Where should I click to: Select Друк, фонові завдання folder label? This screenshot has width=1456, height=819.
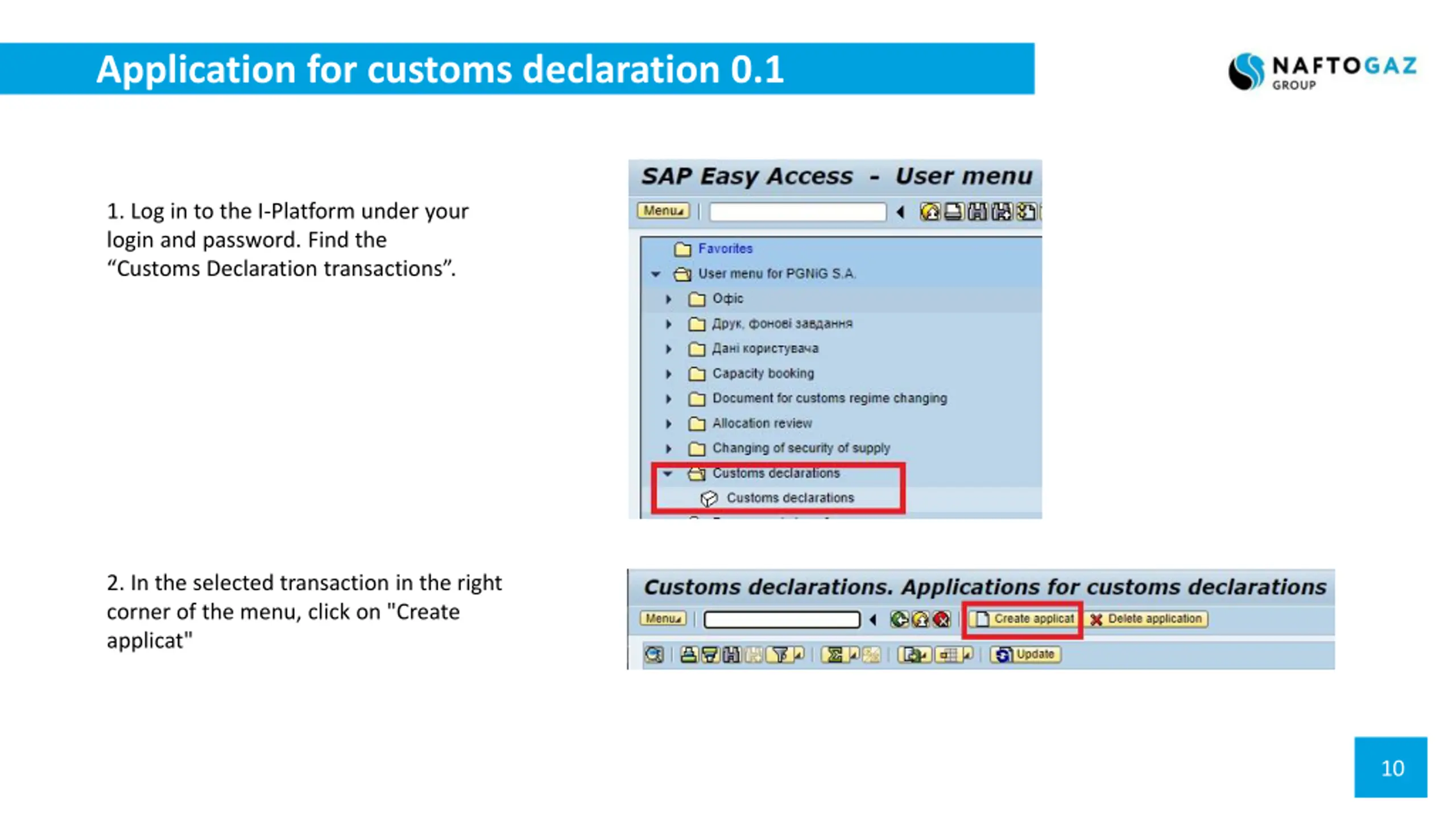pyautogui.click(x=782, y=324)
